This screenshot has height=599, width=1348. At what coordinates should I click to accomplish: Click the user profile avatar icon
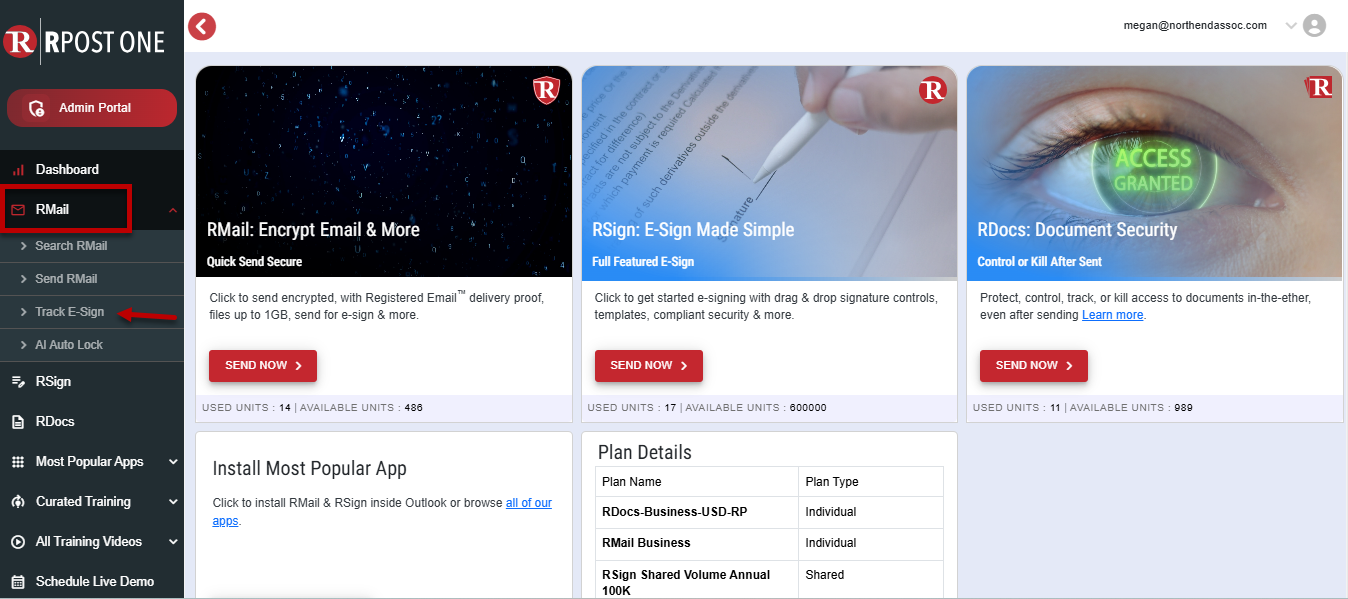click(1314, 26)
